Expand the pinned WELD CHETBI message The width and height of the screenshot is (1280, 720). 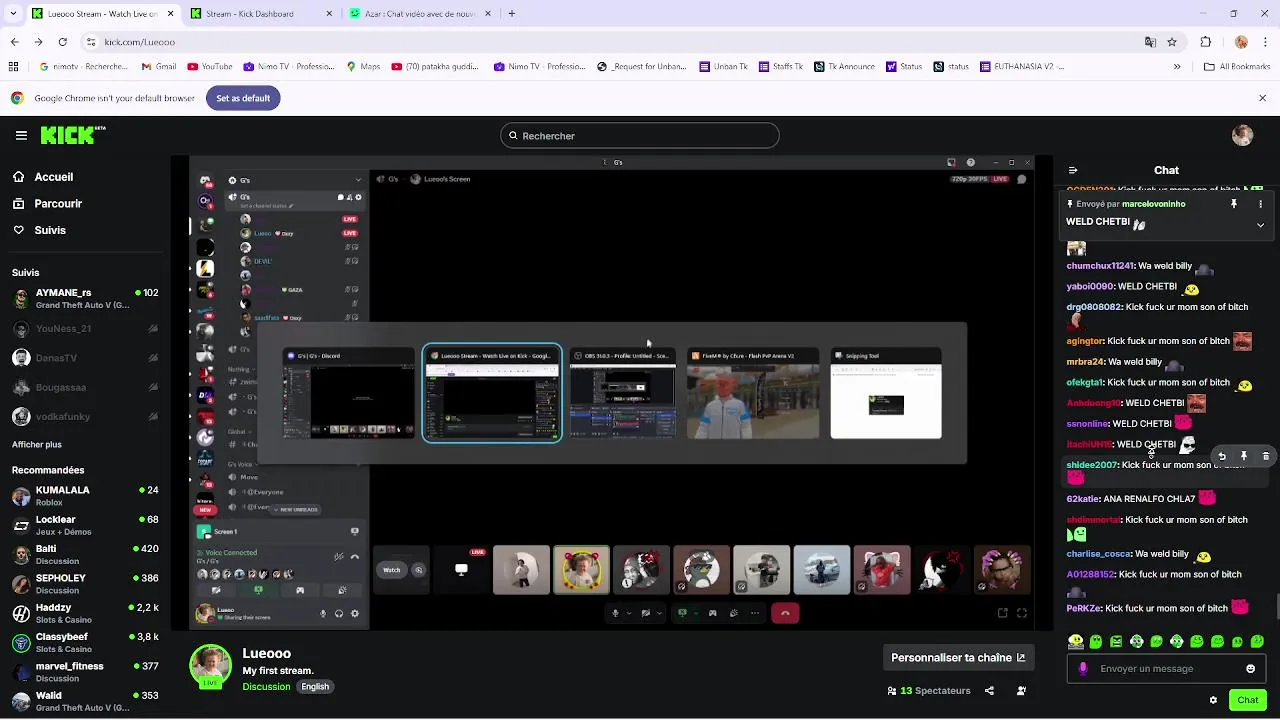(1260, 225)
